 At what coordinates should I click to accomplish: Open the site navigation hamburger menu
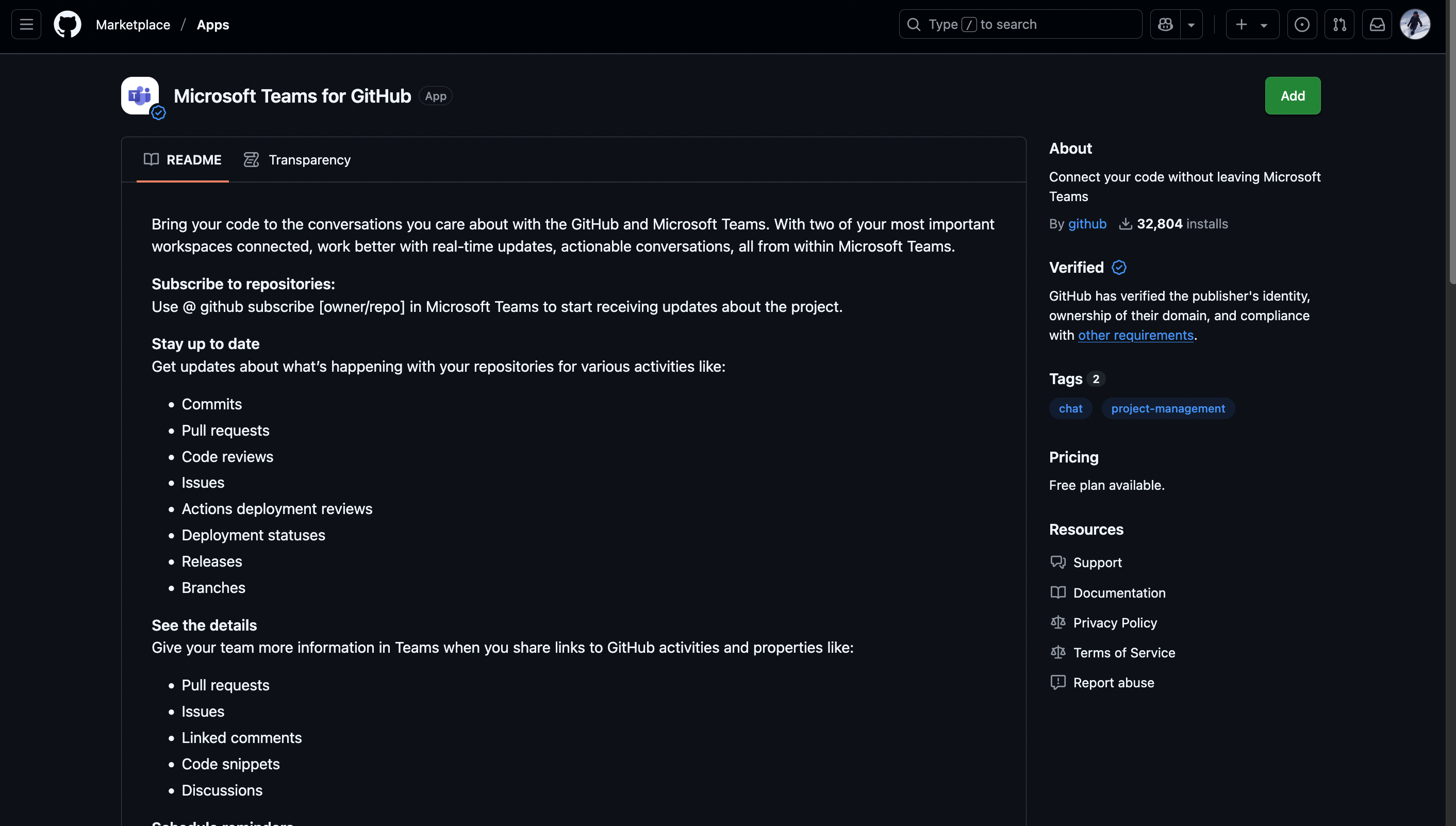click(26, 24)
